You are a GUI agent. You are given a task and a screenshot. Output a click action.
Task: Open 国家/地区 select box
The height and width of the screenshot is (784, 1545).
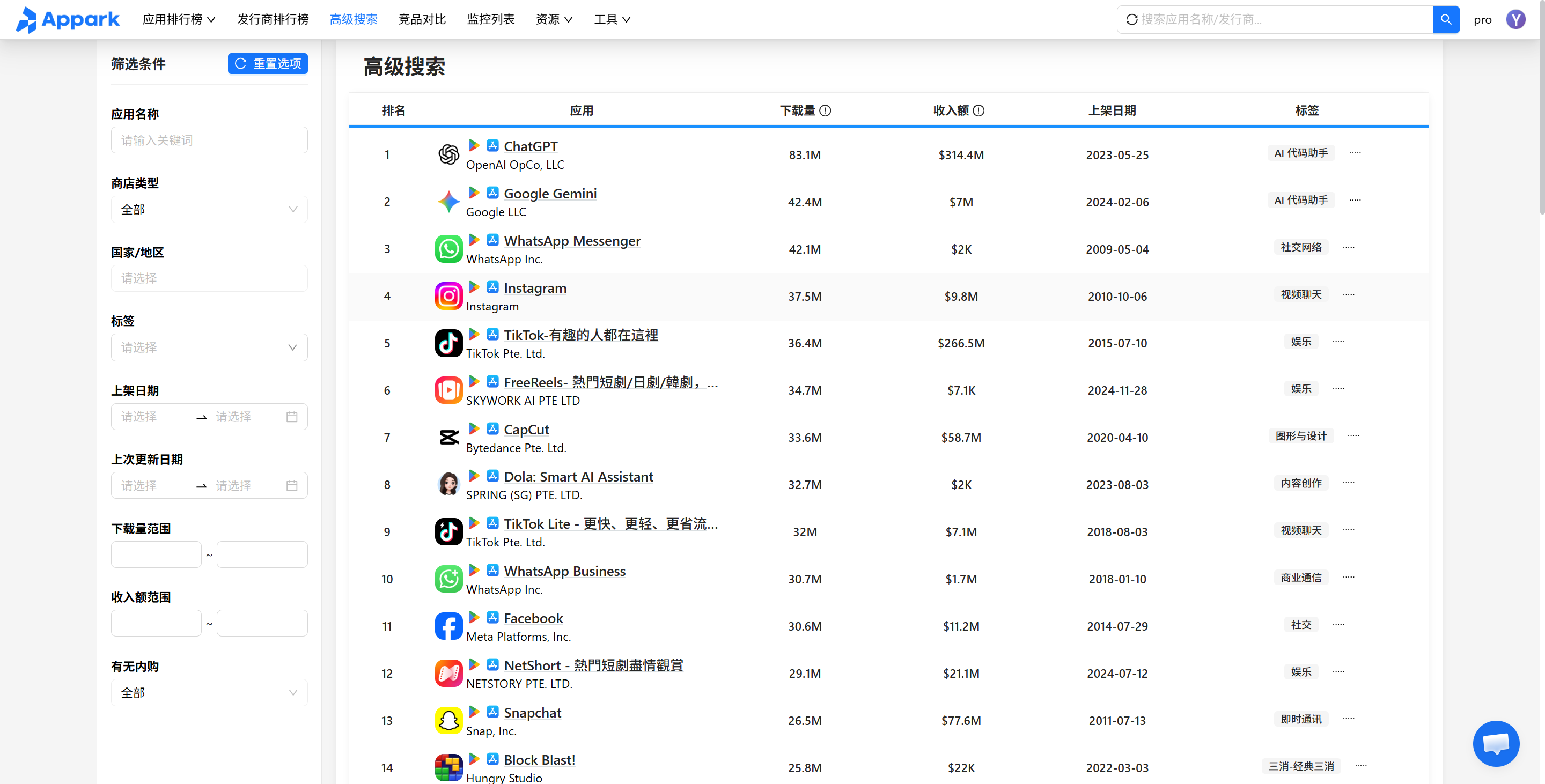(209, 278)
